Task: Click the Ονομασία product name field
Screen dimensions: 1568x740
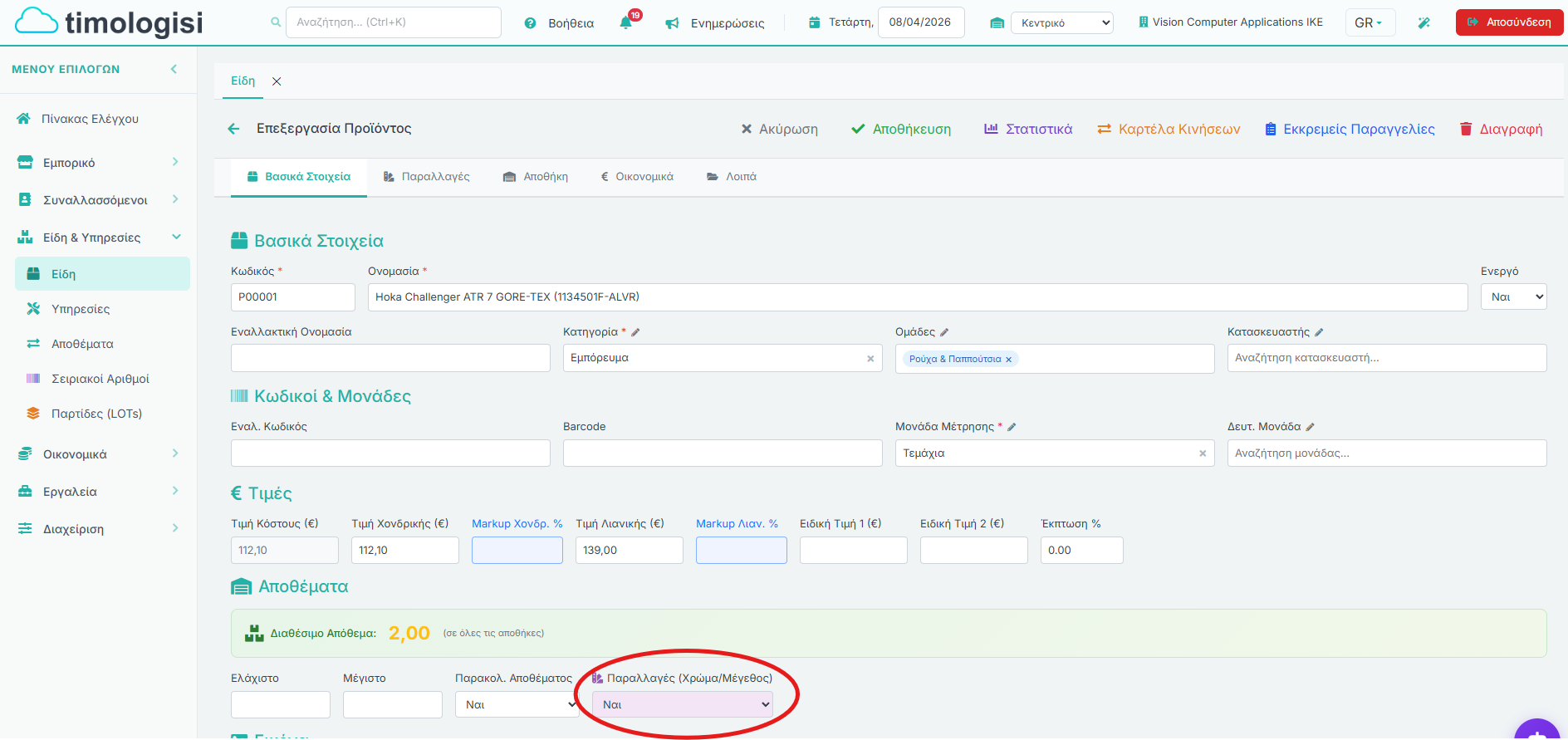Action: tap(918, 297)
